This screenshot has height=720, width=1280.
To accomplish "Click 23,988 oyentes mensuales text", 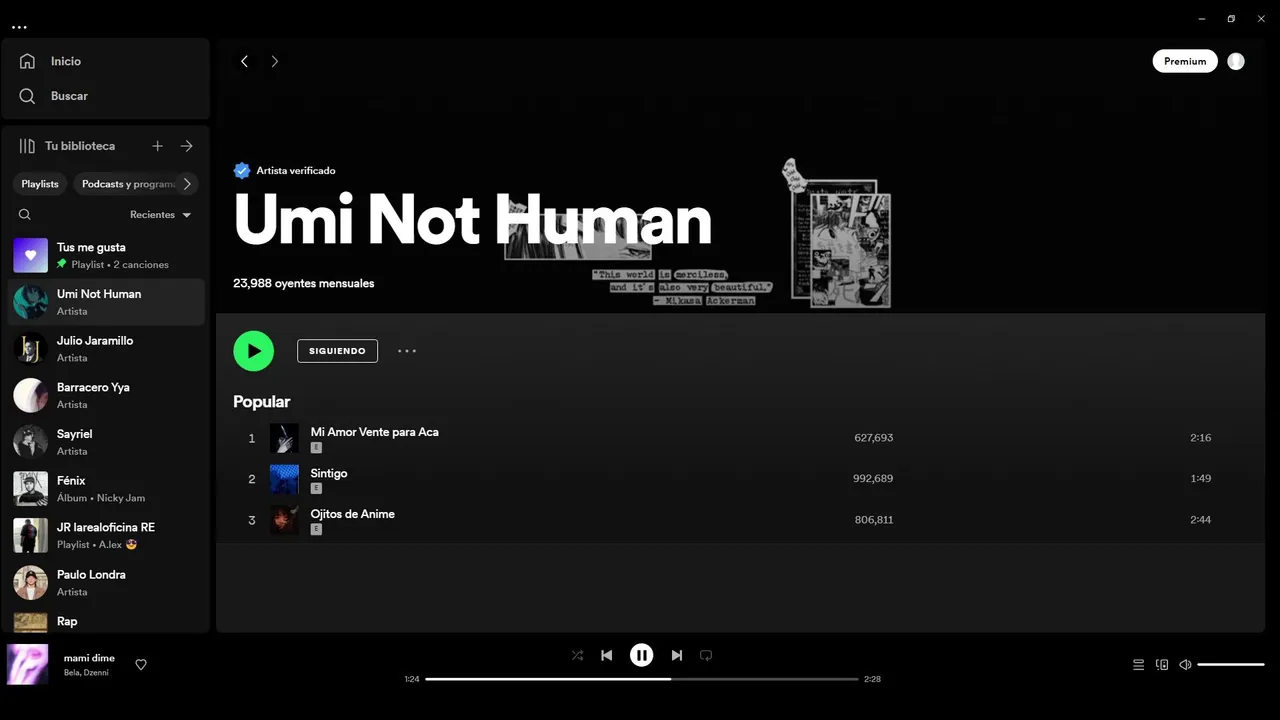I will tap(303, 283).
